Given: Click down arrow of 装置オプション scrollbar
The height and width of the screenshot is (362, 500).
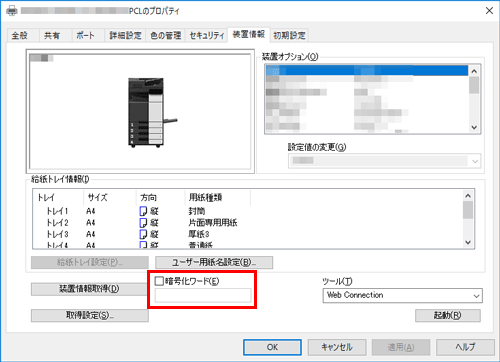Looking at the screenshot, I should coord(474,127).
